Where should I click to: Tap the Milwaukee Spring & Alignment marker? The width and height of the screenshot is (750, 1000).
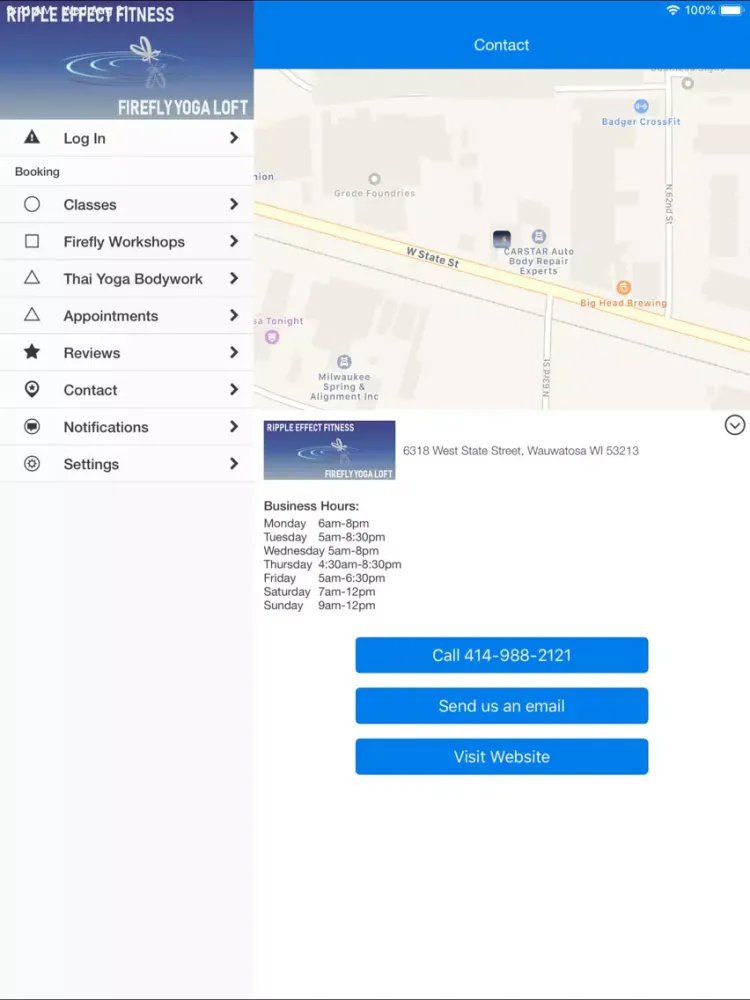coord(344,362)
